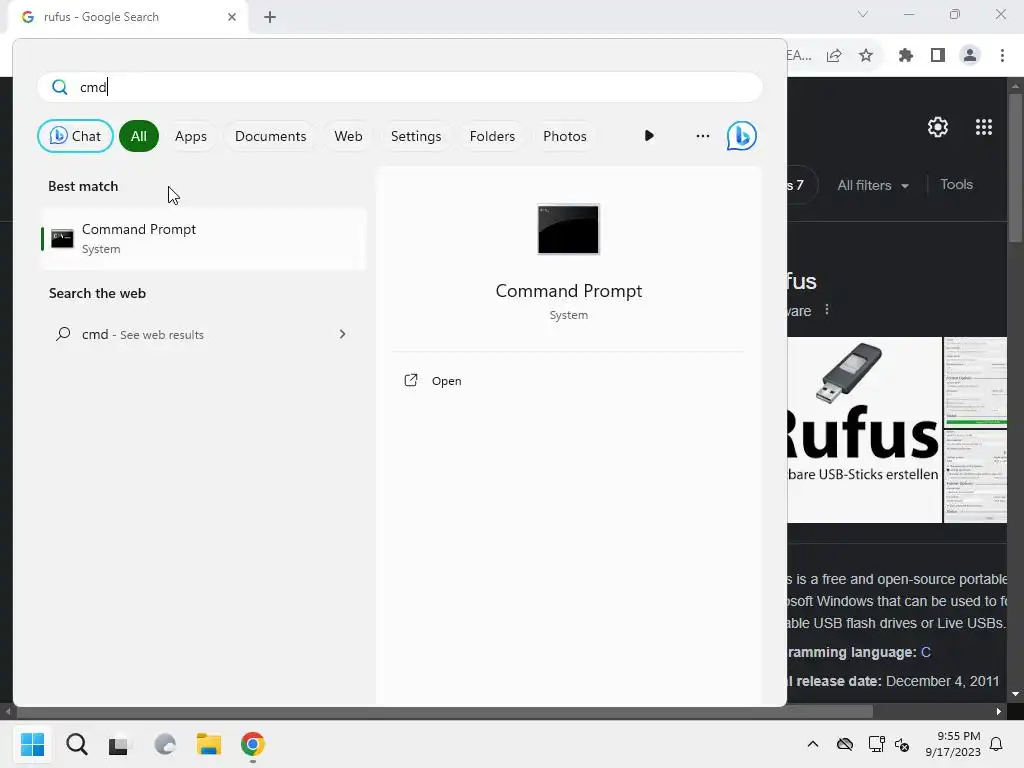Open Bing Chat pill in search panel
Image resolution: width=1024 pixels, height=768 pixels.
[x=75, y=136]
